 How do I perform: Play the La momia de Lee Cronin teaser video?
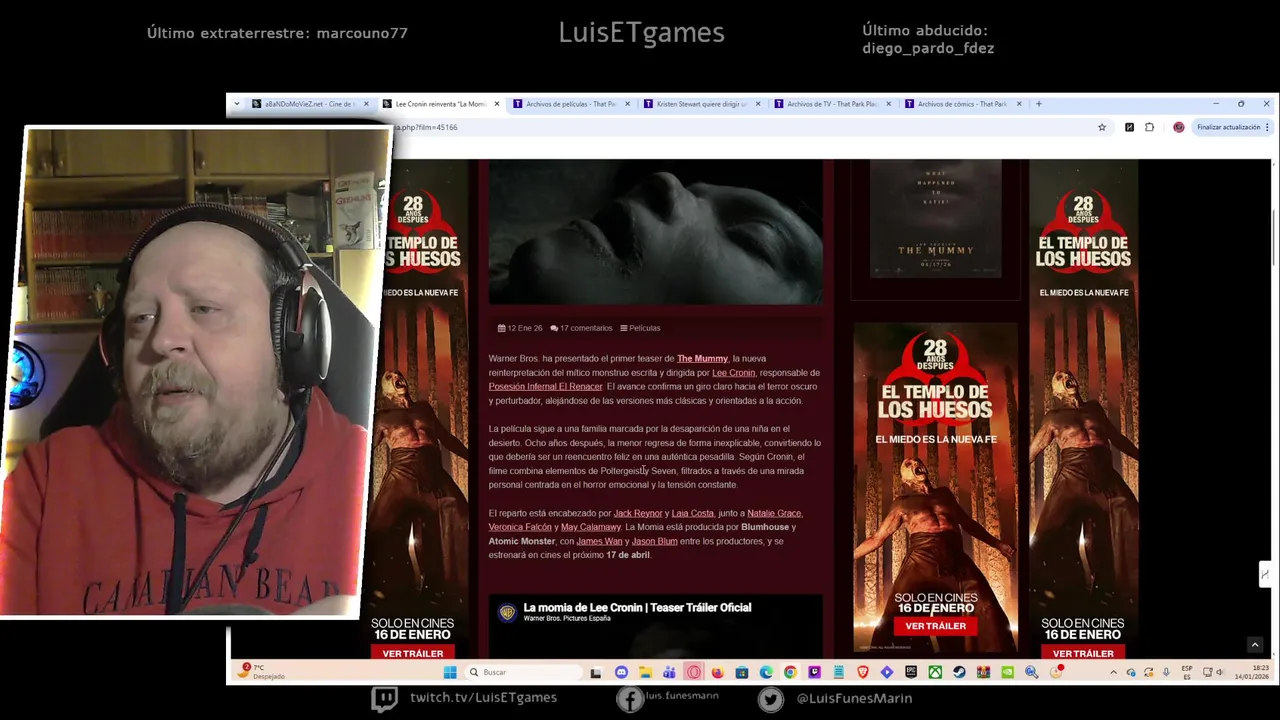coord(655,628)
